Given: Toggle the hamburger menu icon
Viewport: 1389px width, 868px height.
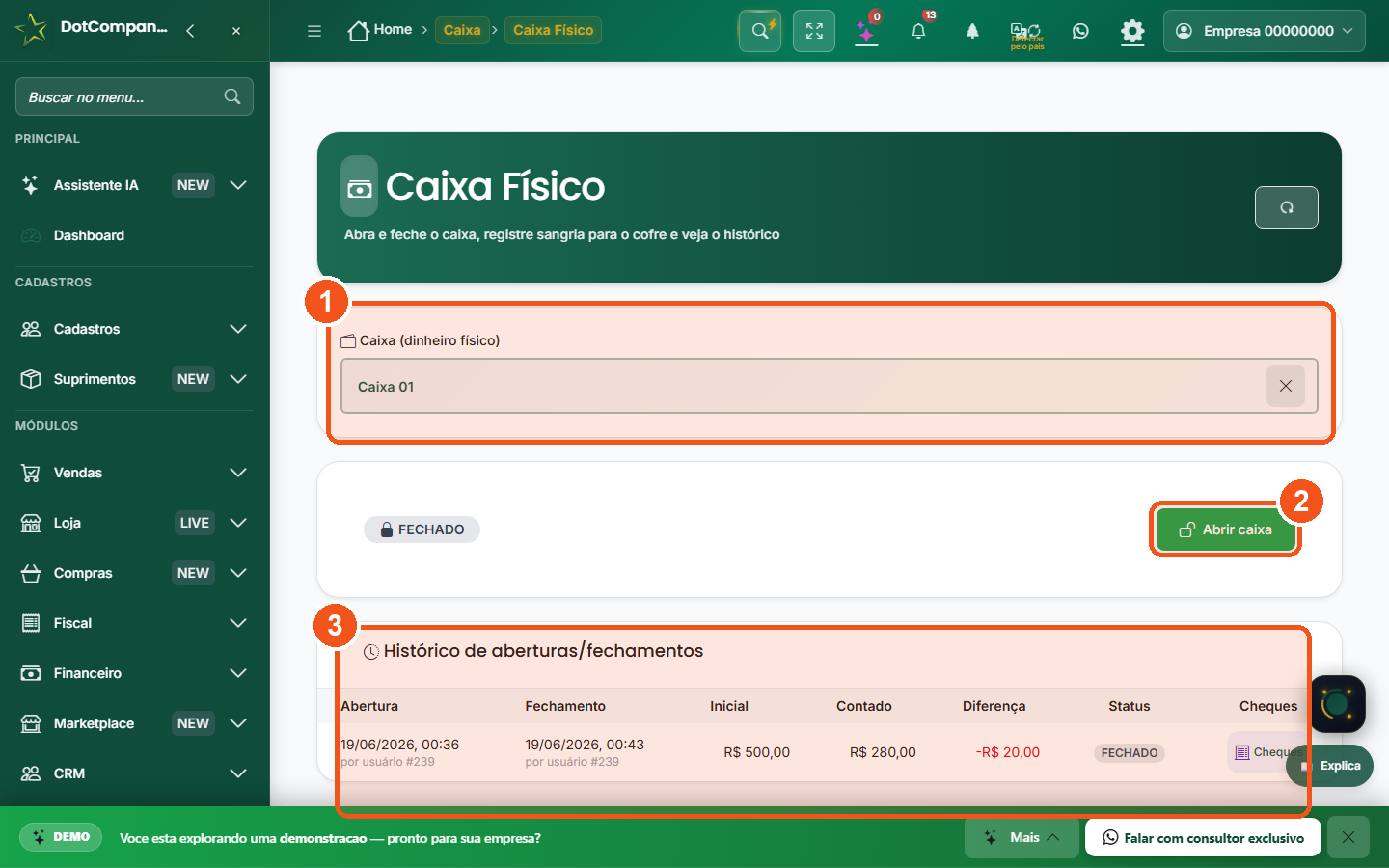Looking at the screenshot, I should (x=314, y=31).
